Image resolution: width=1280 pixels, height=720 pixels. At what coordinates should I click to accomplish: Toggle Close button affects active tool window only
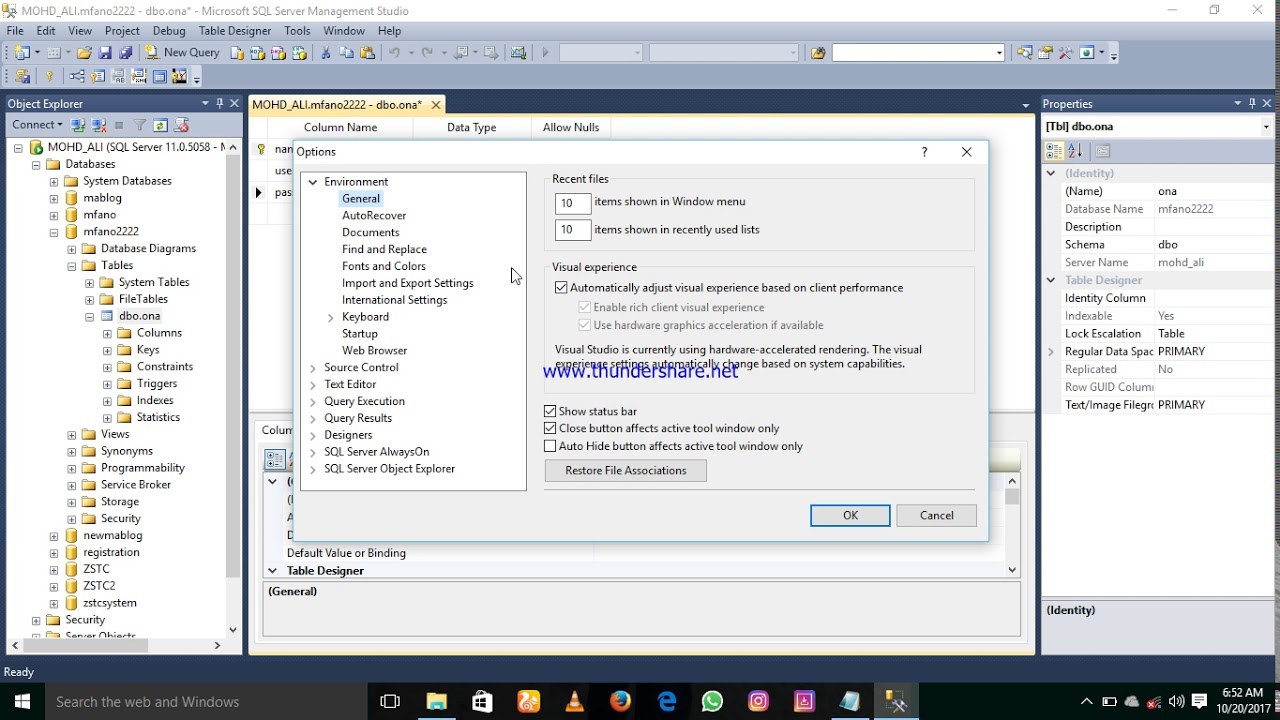tap(550, 428)
